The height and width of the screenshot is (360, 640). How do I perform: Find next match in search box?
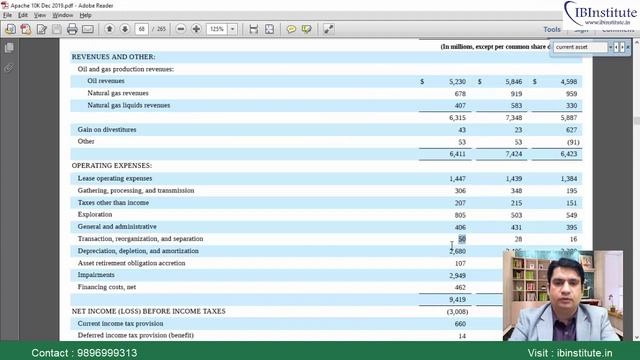pos(622,47)
